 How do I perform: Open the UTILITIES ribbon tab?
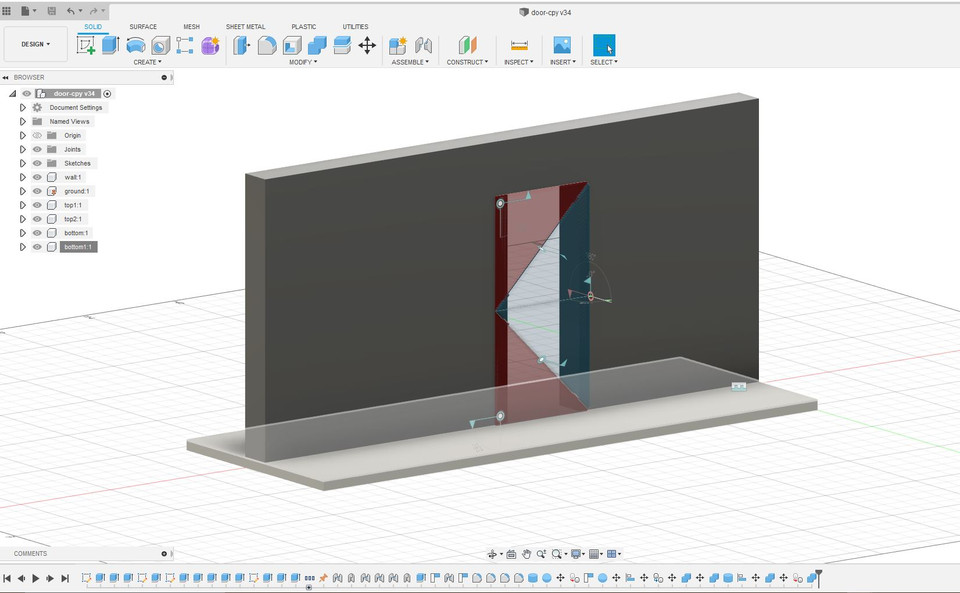(x=356, y=27)
